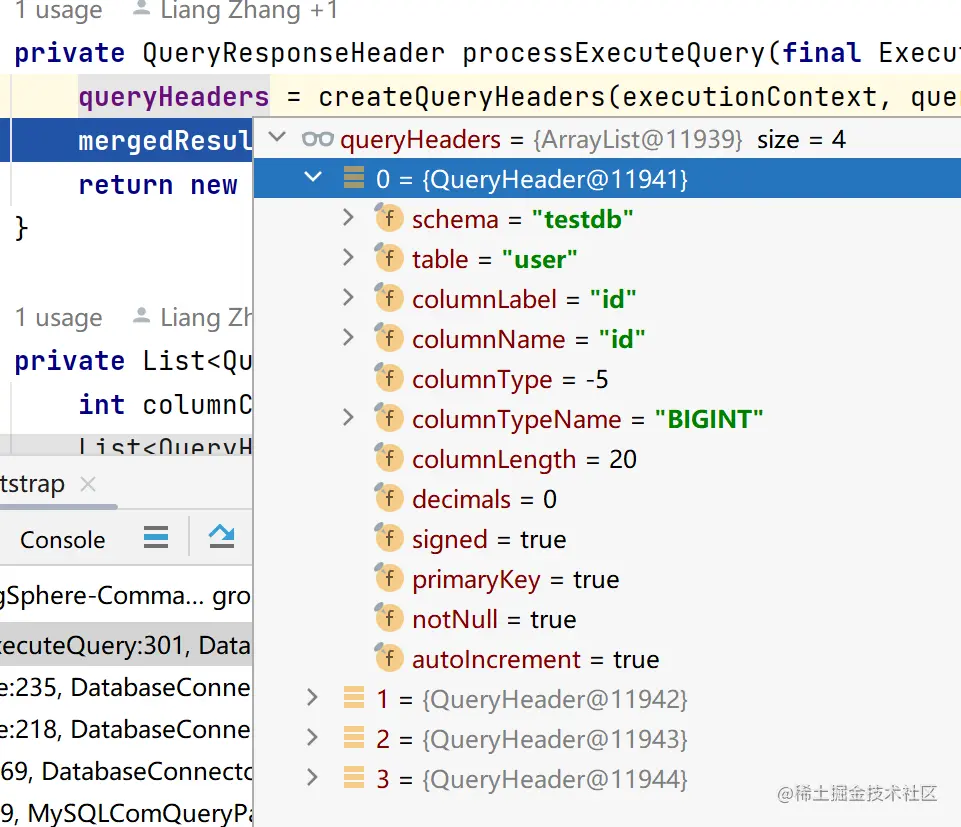Select the columnTypeName value "BIGINT"

click(708, 419)
